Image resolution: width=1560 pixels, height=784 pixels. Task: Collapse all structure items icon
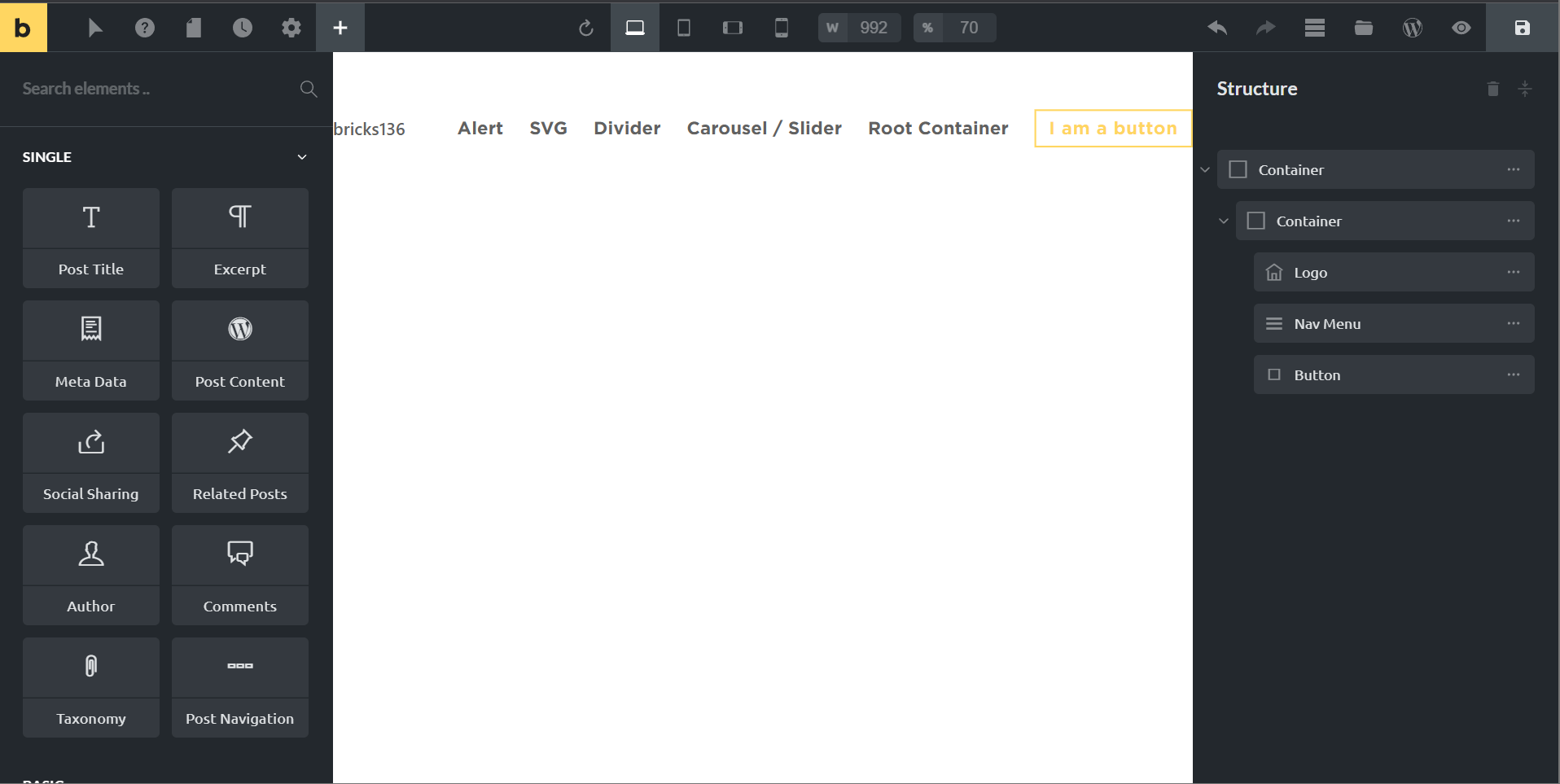pos(1525,89)
